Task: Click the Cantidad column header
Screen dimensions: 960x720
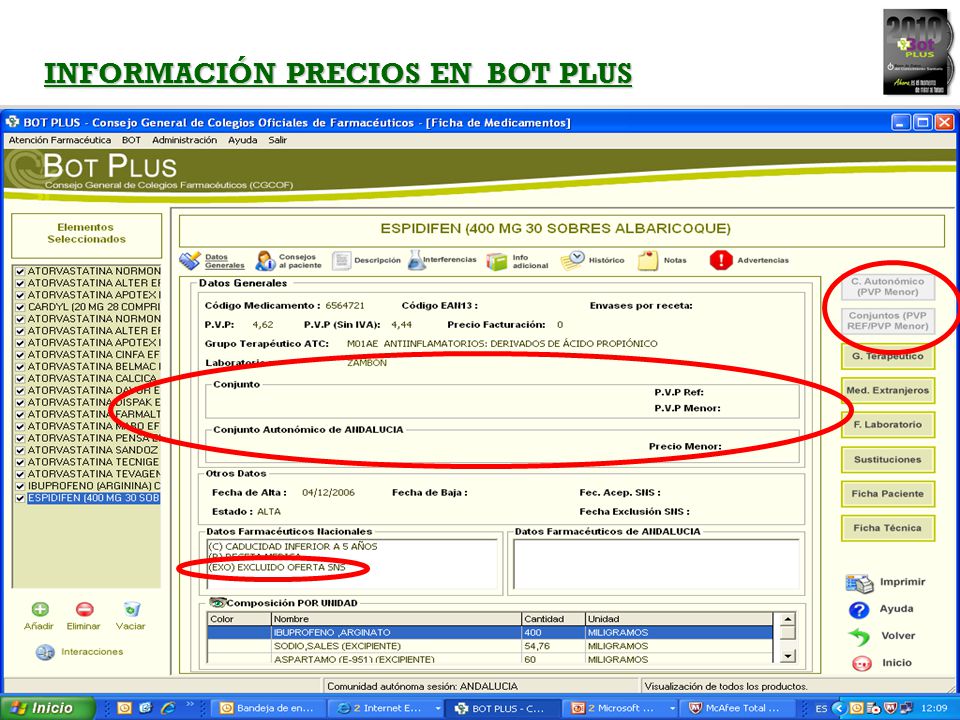Action: (553, 619)
